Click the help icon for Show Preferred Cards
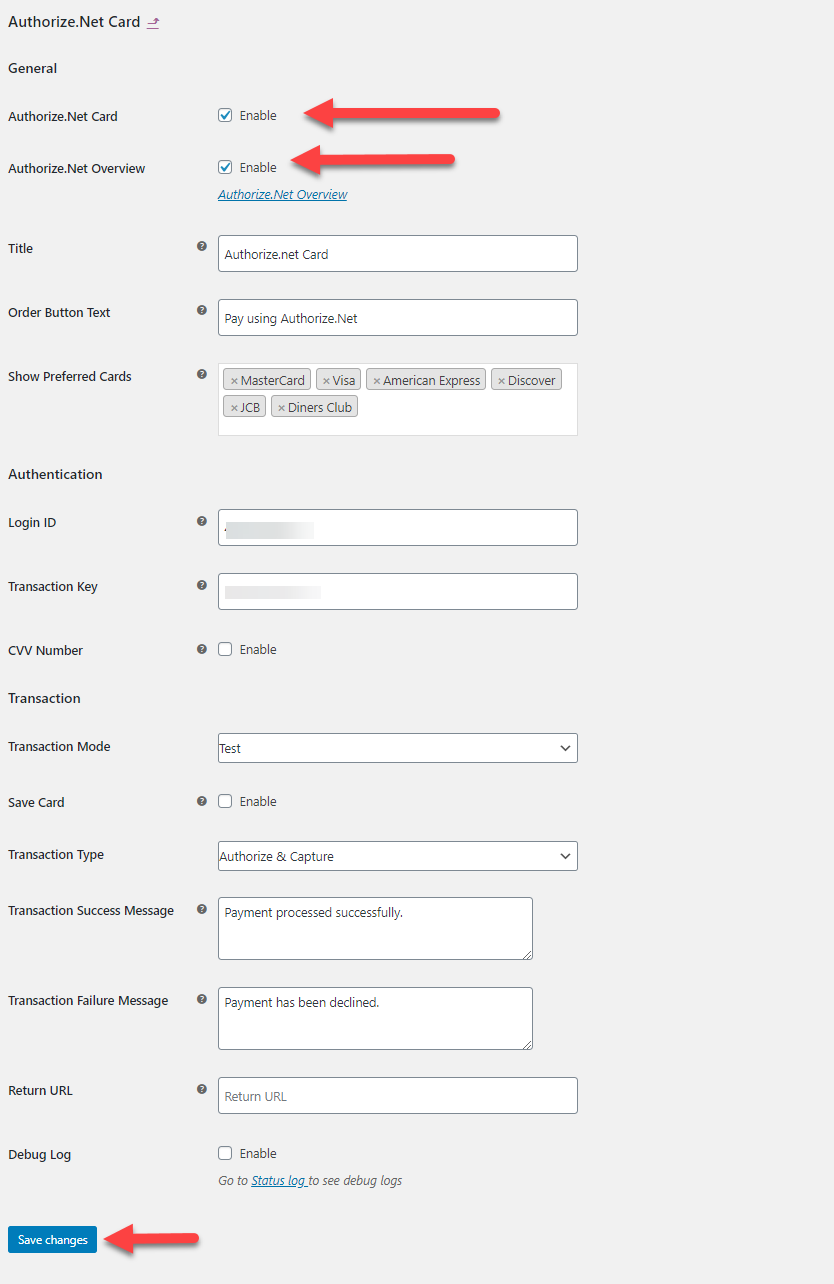834x1284 pixels. point(202,373)
